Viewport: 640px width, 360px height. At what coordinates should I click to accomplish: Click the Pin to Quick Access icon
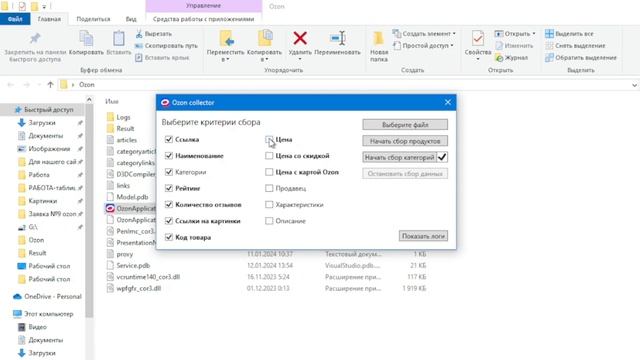coord(35,39)
